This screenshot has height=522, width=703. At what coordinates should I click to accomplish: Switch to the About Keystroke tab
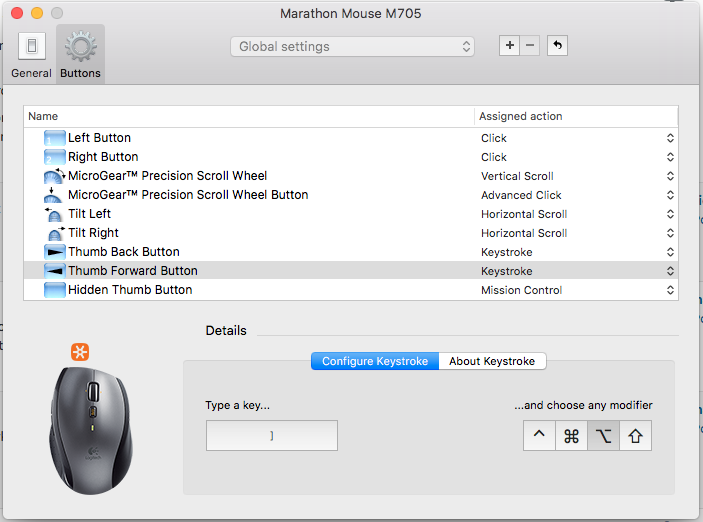[492, 361]
